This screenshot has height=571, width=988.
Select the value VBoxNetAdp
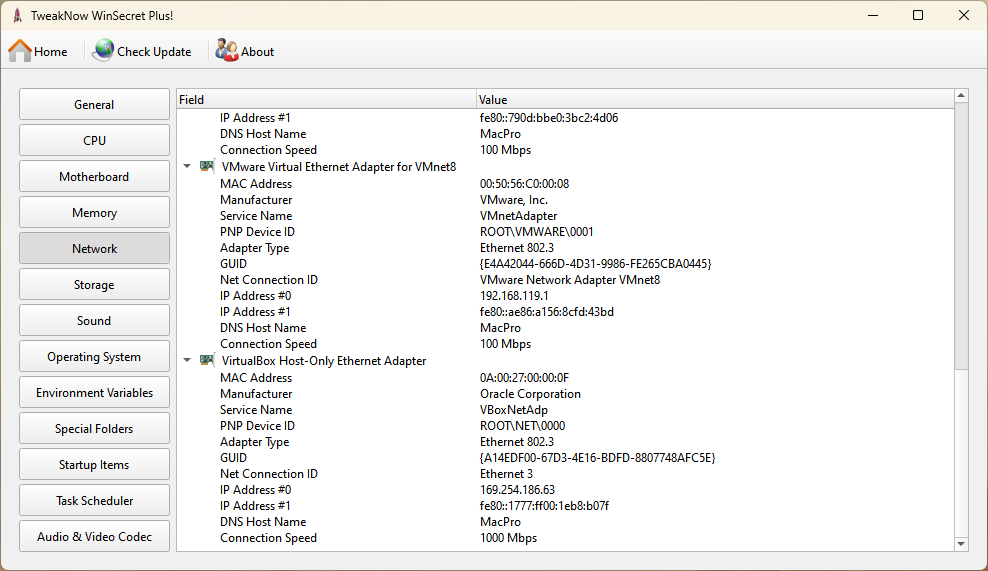[514, 410]
